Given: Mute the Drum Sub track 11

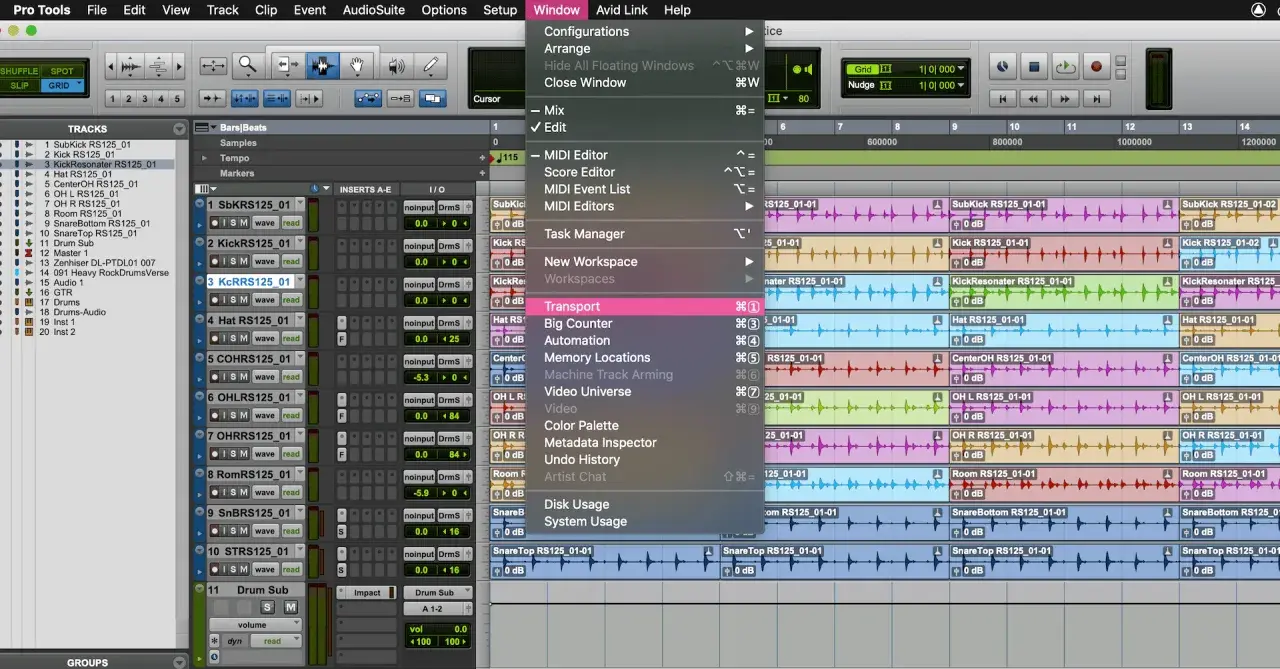Looking at the screenshot, I should [291, 607].
